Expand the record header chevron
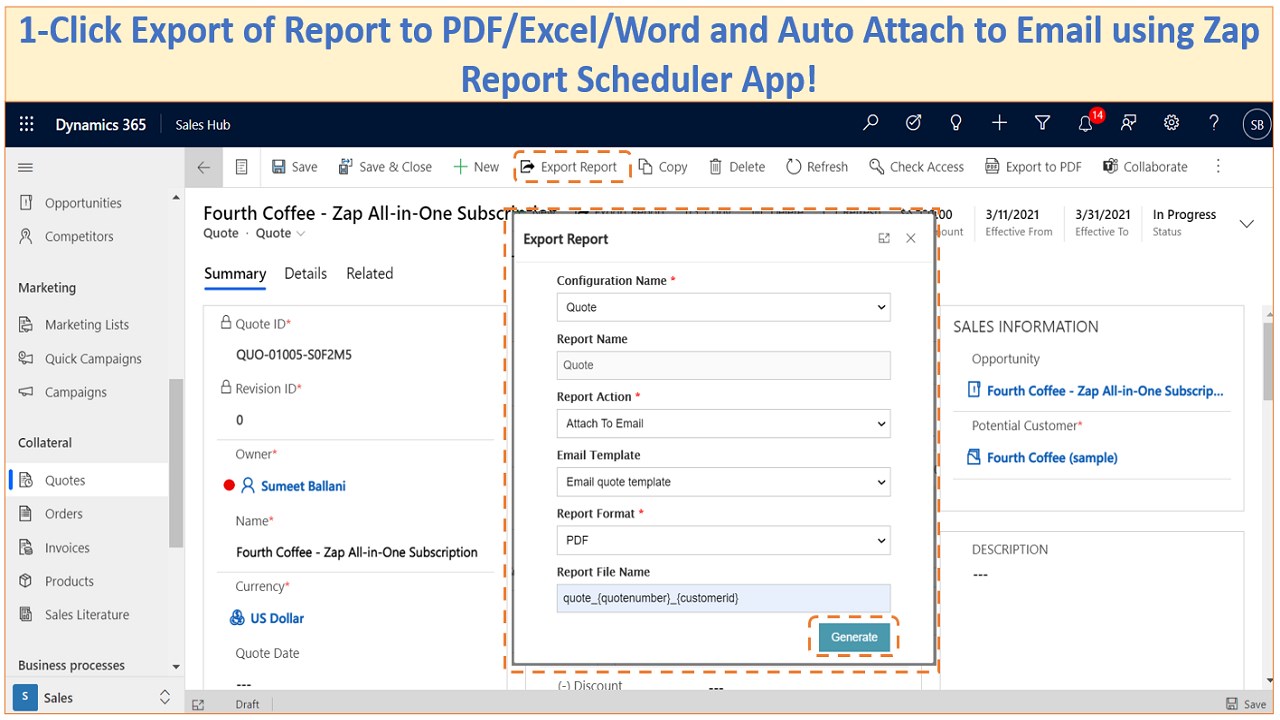Viewport: 1280px width, 720px height. (x=1246, y=223)
